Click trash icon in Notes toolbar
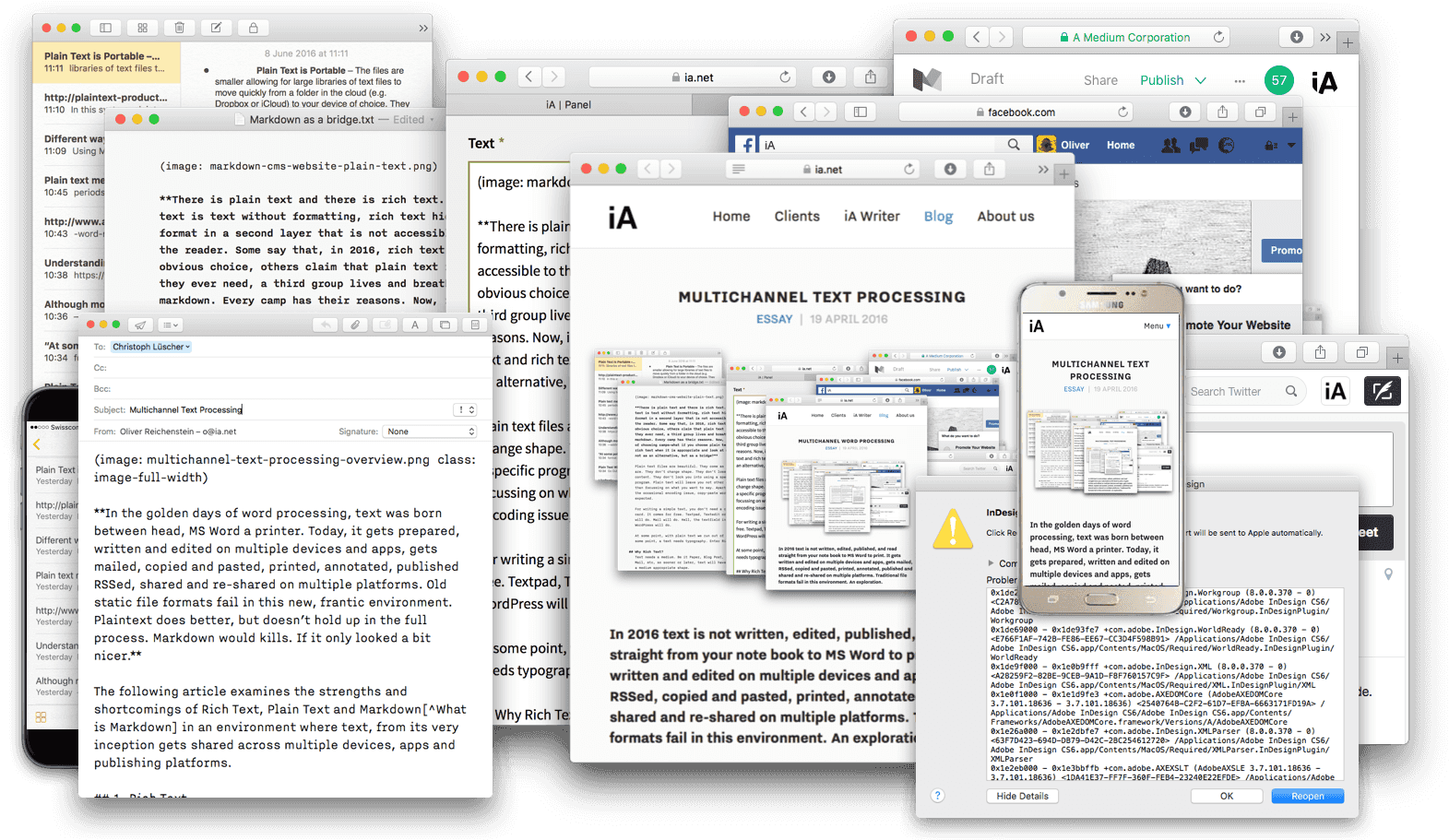 click(179, 28)
